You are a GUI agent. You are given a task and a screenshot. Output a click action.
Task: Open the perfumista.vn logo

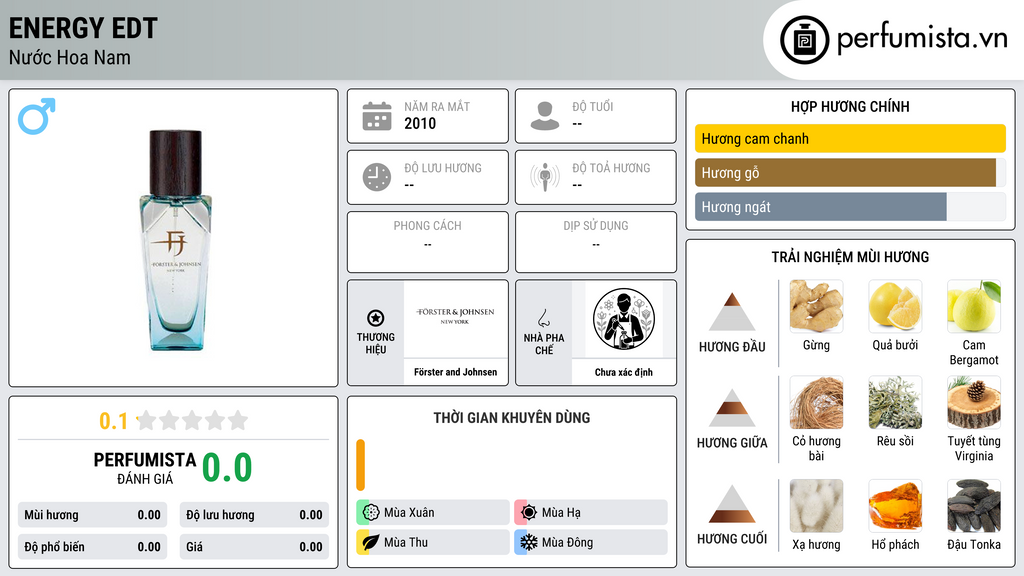(x=893, y=39)
